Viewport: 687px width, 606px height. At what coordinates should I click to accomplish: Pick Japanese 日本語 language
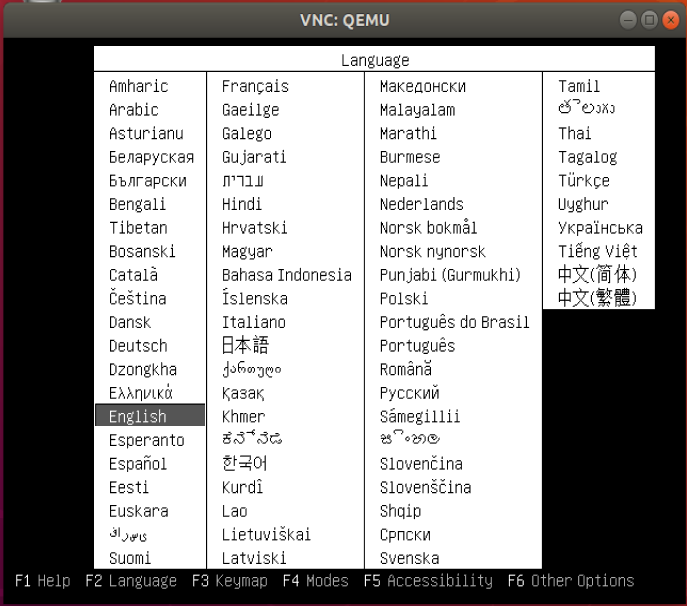coord(245,345)
